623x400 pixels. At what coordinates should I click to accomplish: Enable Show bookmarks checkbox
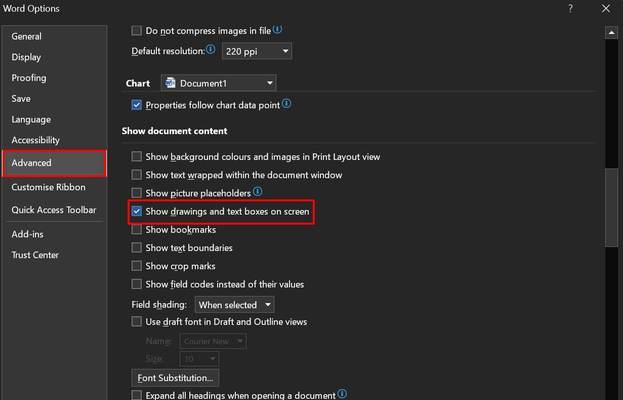click(x=136, y=230)
